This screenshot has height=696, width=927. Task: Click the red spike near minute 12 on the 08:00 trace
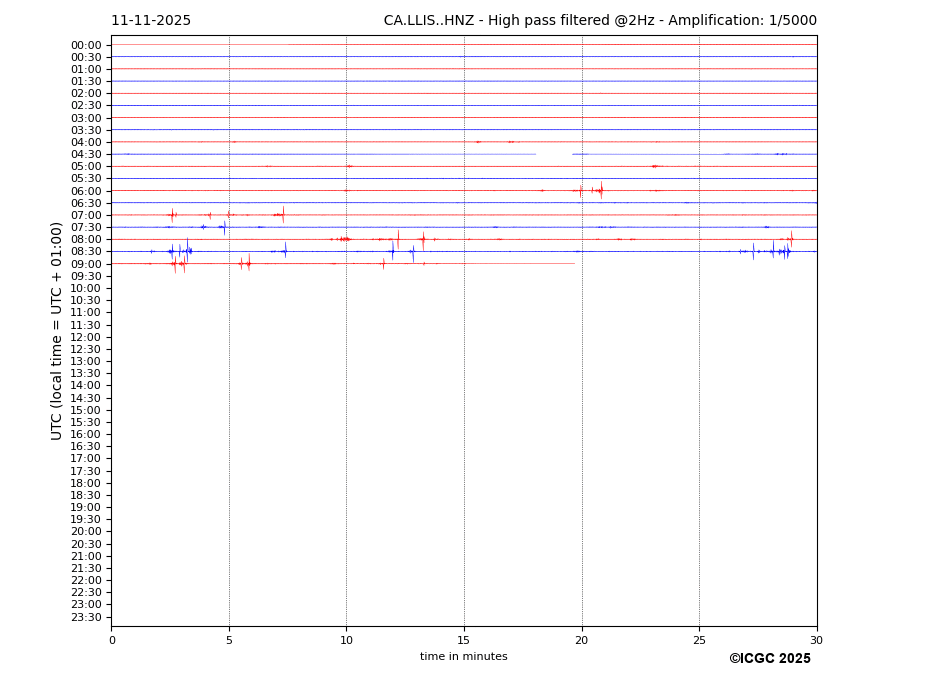click(398, 238)
